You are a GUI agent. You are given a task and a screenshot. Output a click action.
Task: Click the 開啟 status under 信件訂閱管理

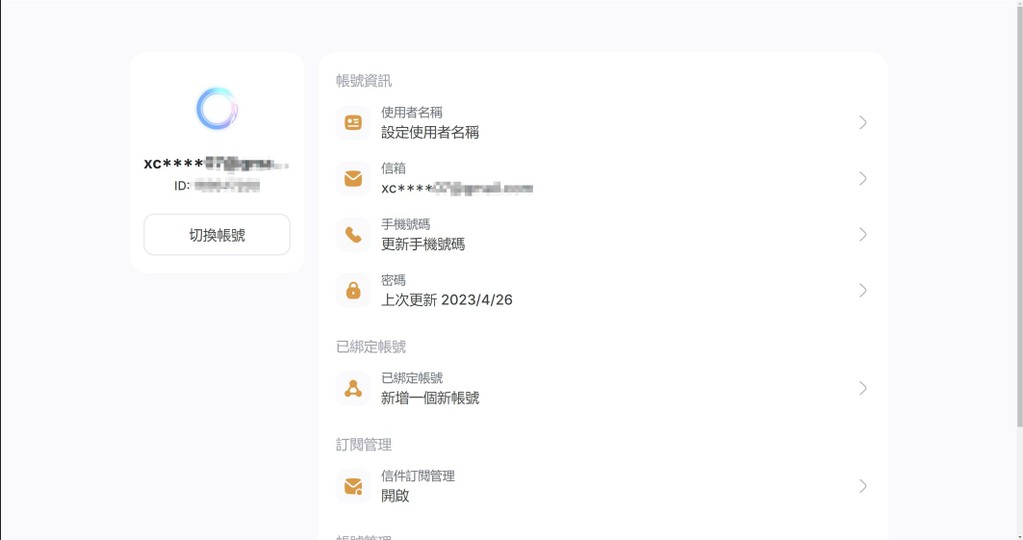click(395, 496)
